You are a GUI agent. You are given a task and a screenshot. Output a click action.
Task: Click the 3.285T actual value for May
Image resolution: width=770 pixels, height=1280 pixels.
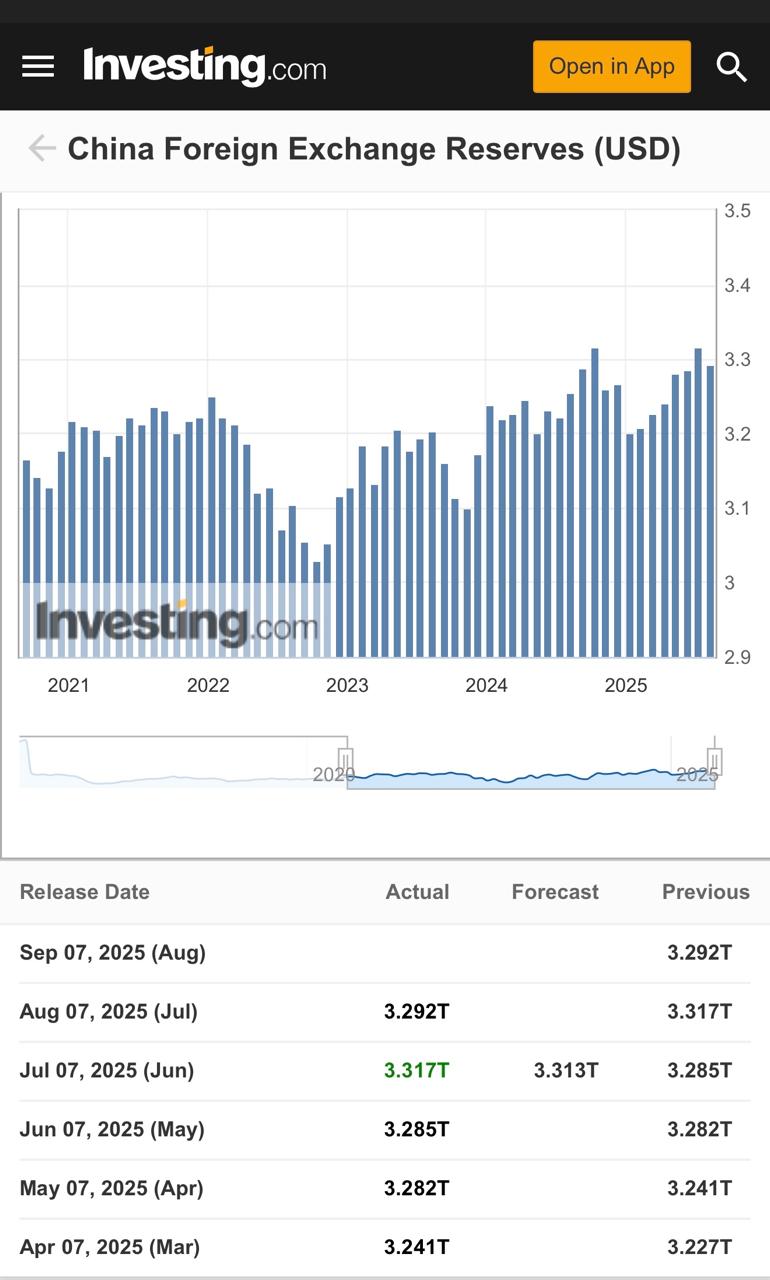pos(417,1130)
